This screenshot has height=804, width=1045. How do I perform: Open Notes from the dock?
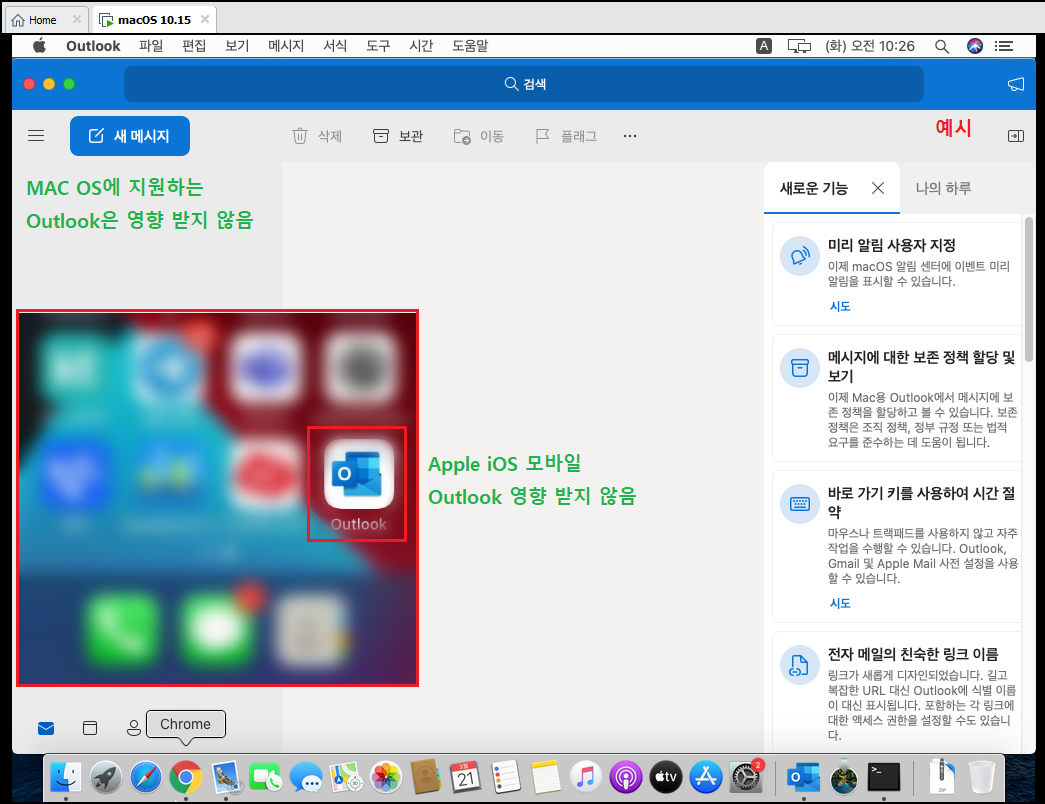pos(546,777)
